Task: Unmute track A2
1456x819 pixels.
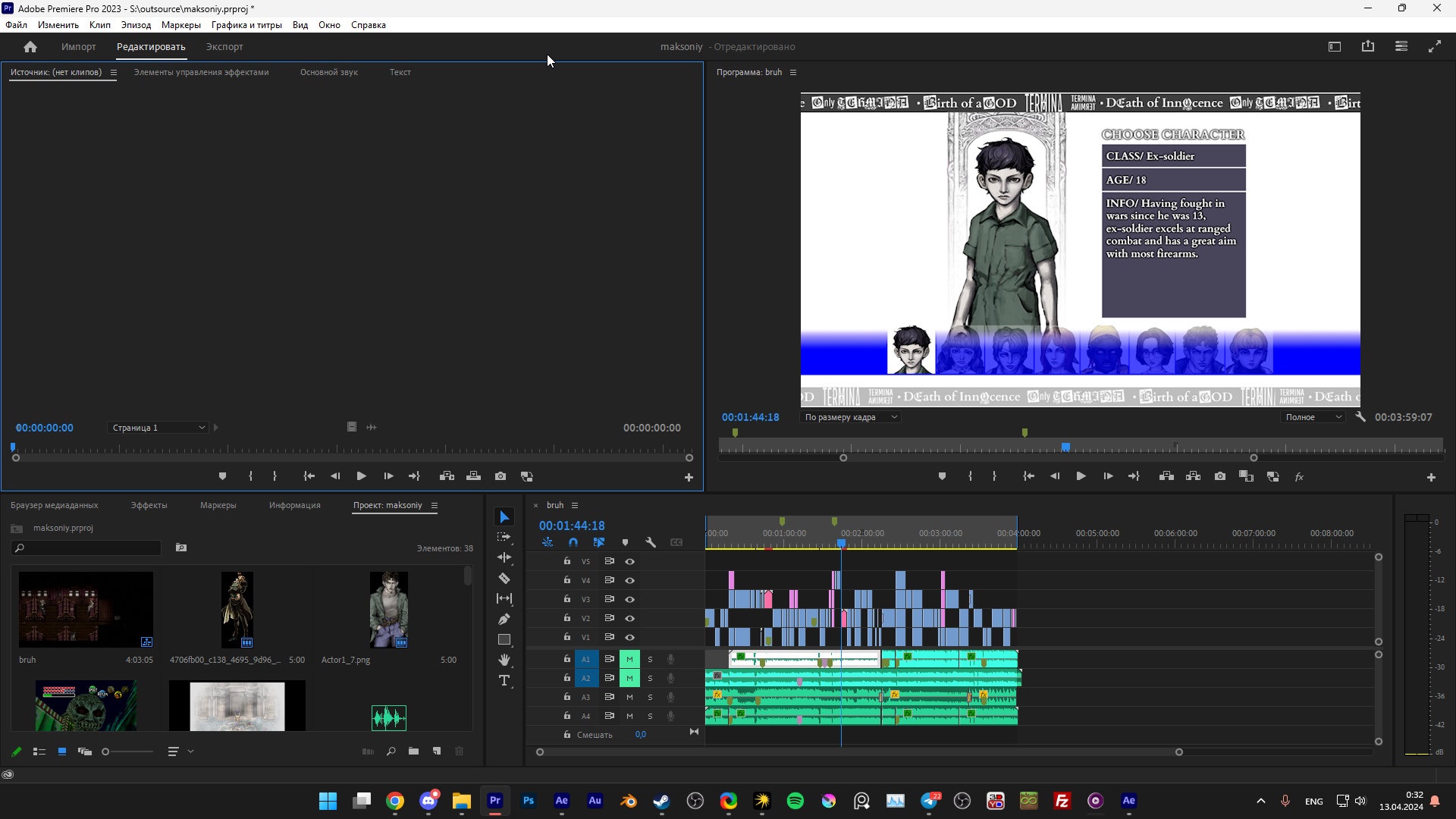Action: coord(629,678)
